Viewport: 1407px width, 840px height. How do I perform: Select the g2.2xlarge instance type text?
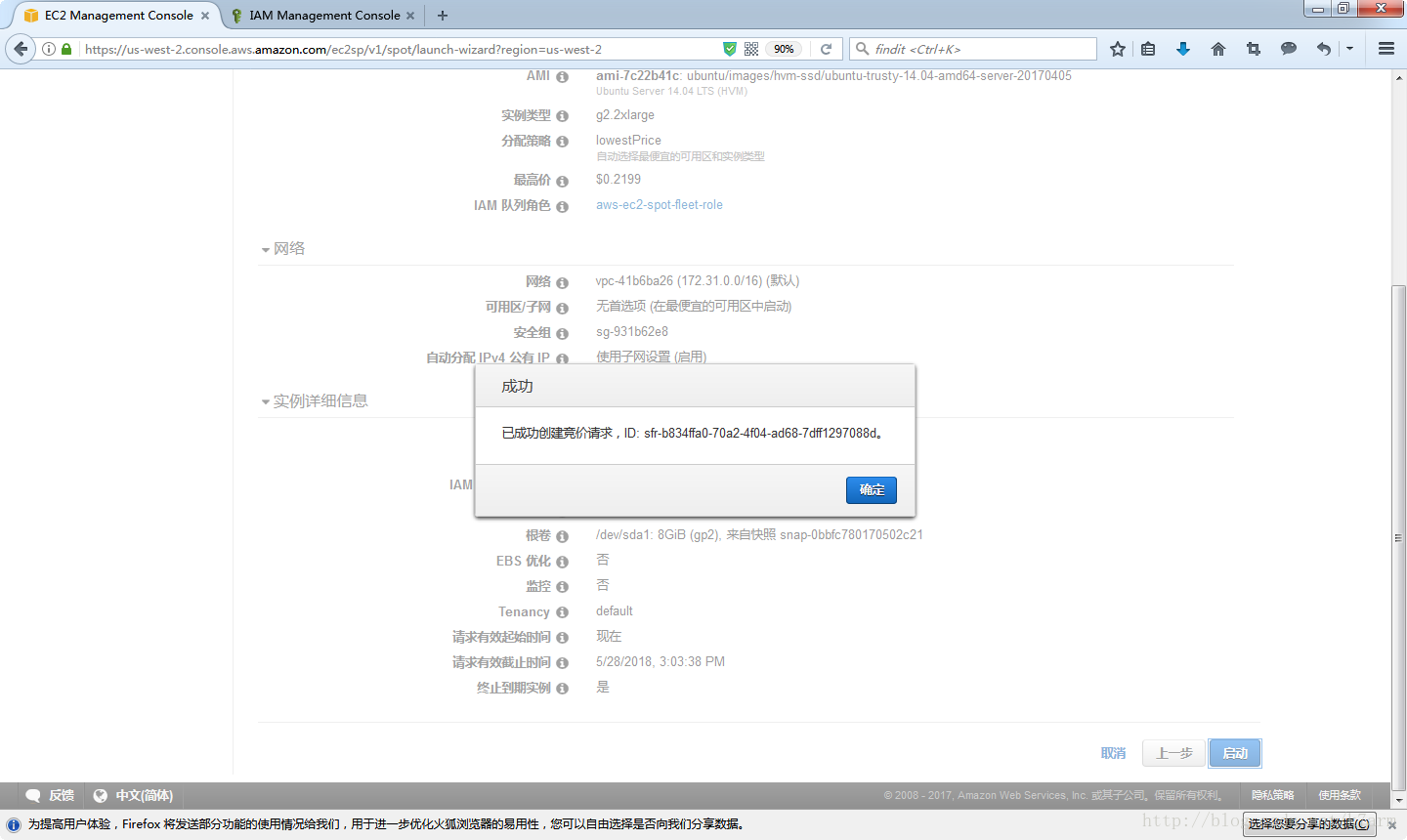pyautogui.click(x=625, y=115)
